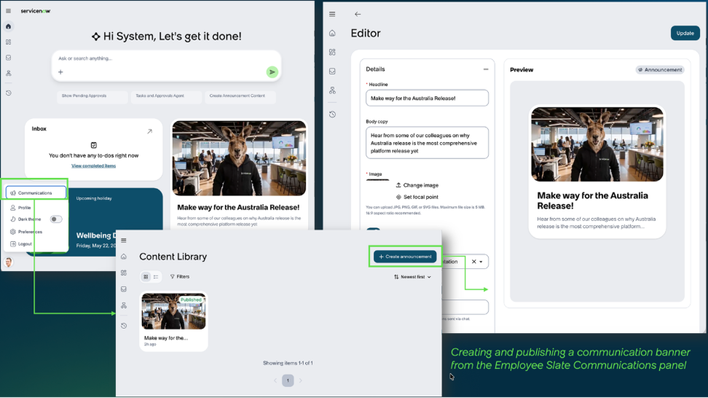Open hamburger menu in Content Library window
Screen dimensions: 708x398
coord(124,240)
